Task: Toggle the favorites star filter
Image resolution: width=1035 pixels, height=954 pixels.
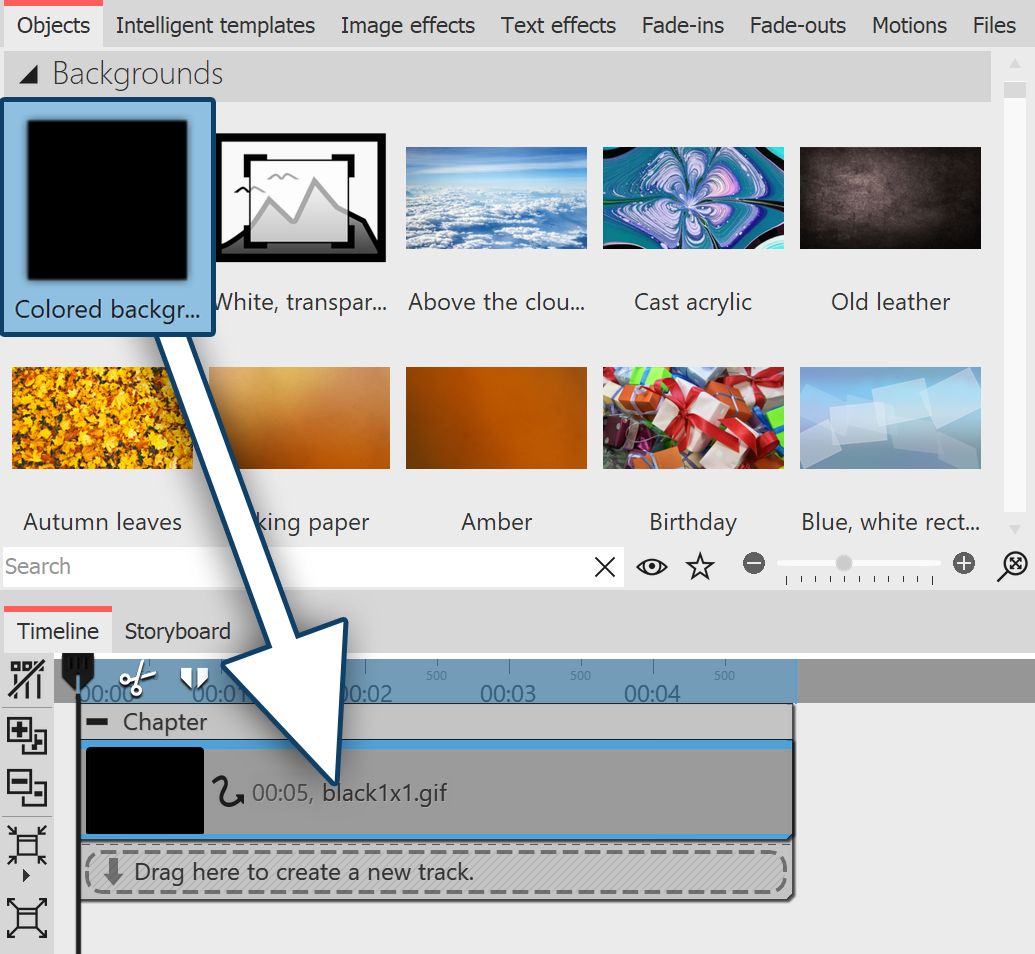Action: (700, 567)
